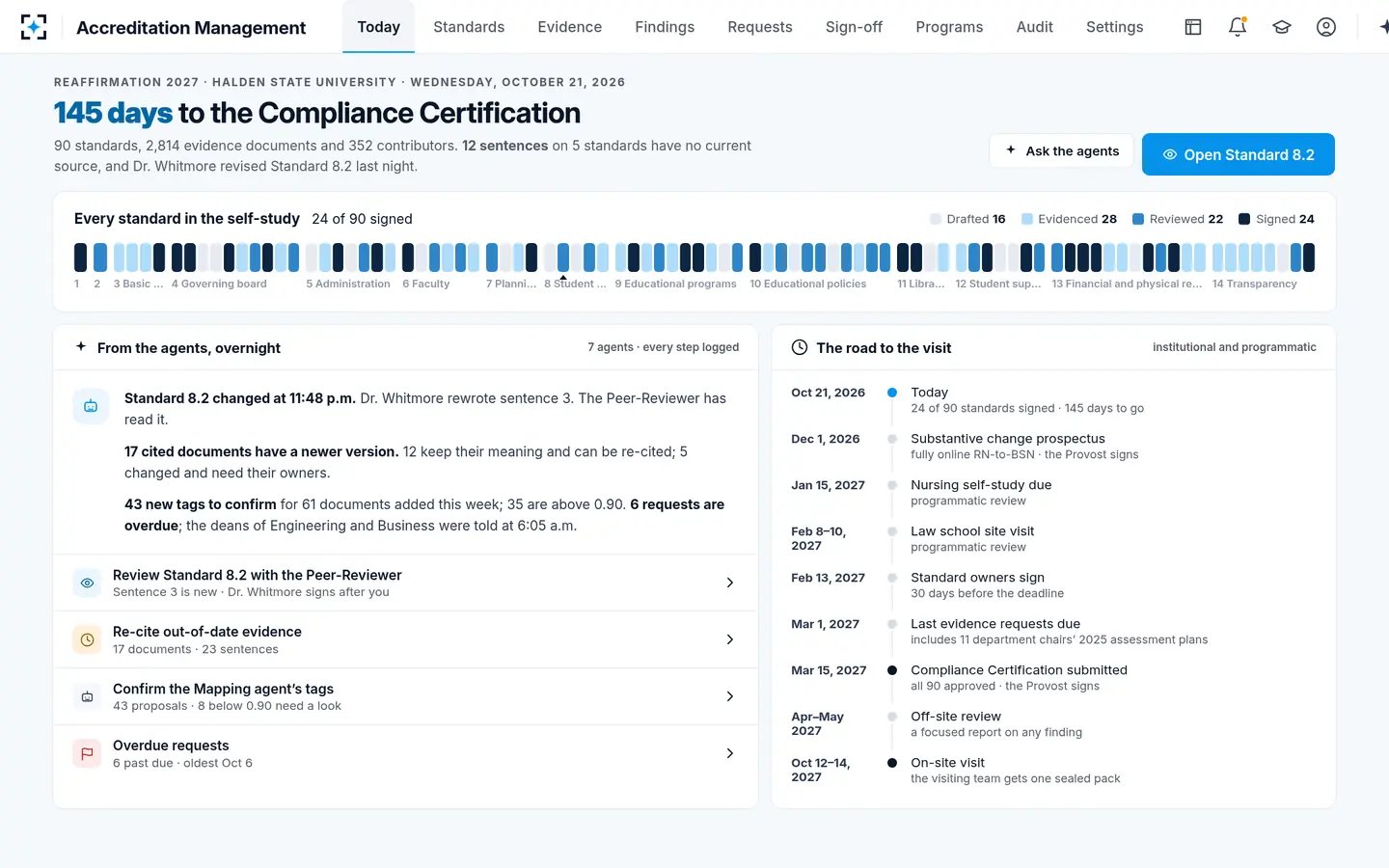The width and height of the screenshot is (1389, 868).
Task: Click the Drafted legend swatch
Action: pos(936,219)
